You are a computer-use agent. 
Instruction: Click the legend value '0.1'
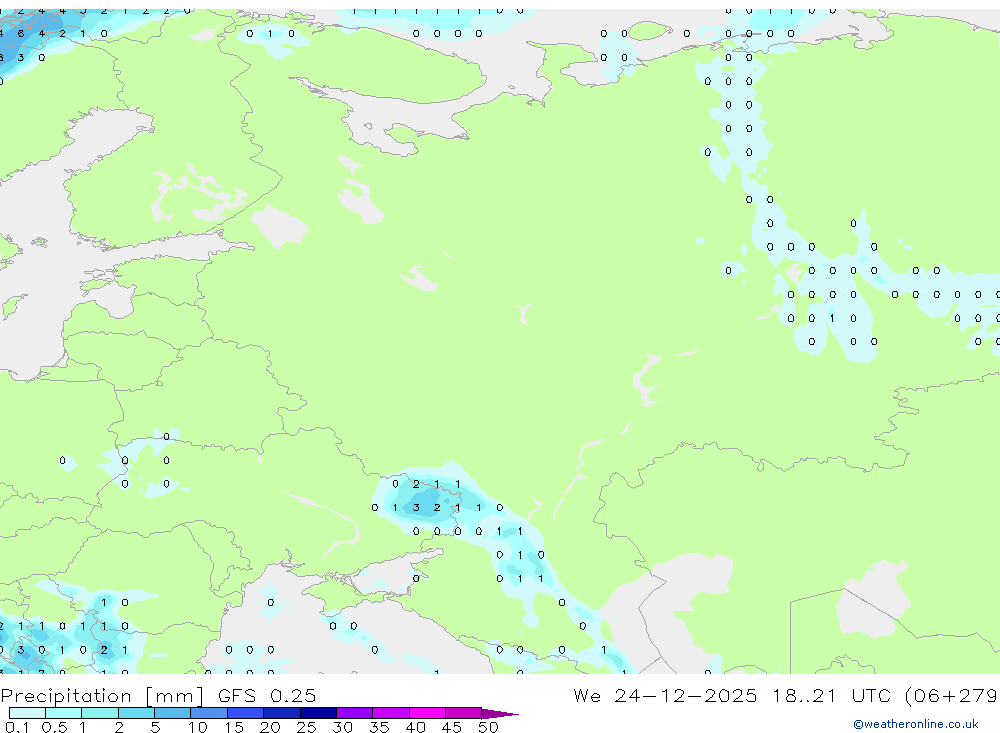click(x=17, y=727)
